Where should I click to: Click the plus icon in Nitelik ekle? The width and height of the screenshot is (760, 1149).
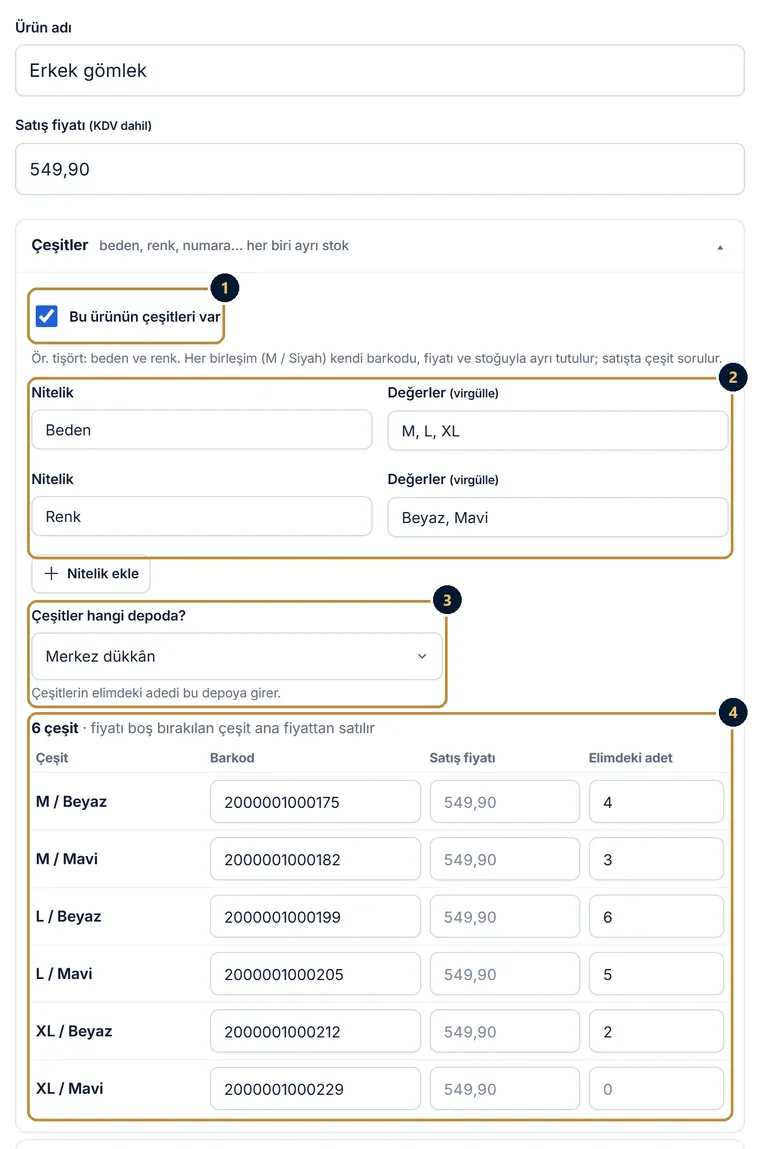click(51, 574)
